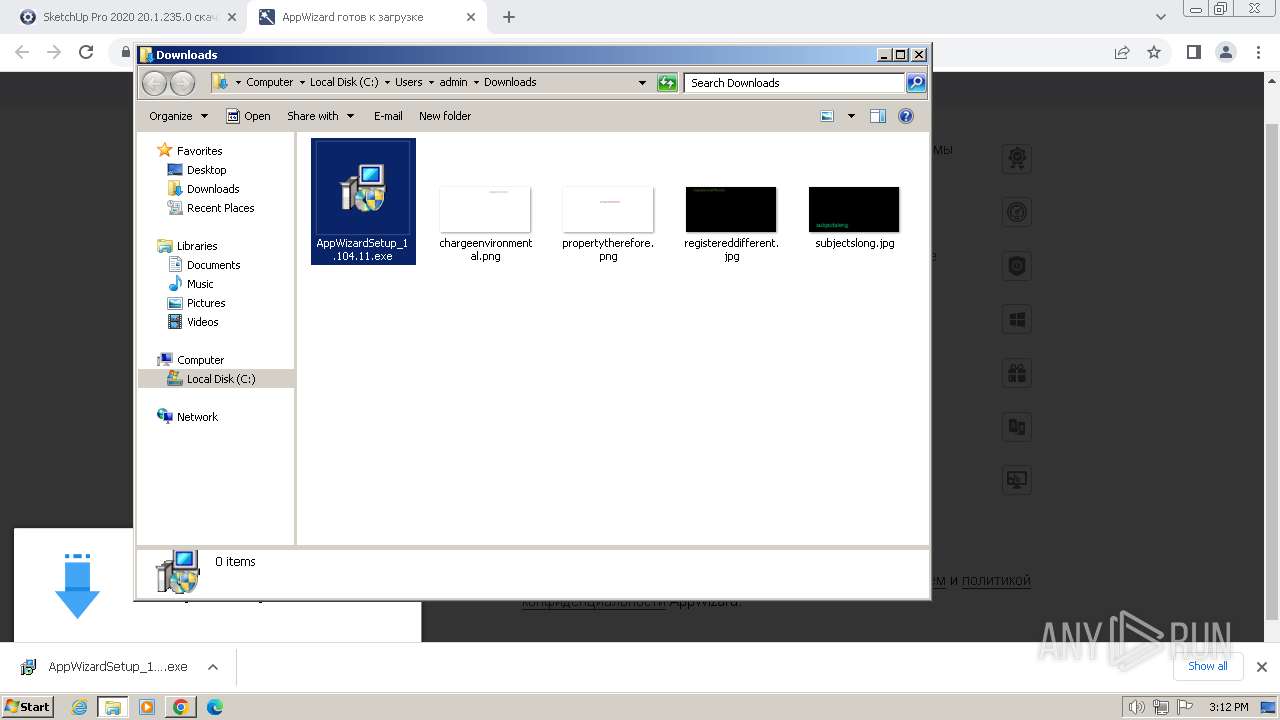
Task: Open AppWizardSetup download item in shelf
Action: click(x=105, y=667)
